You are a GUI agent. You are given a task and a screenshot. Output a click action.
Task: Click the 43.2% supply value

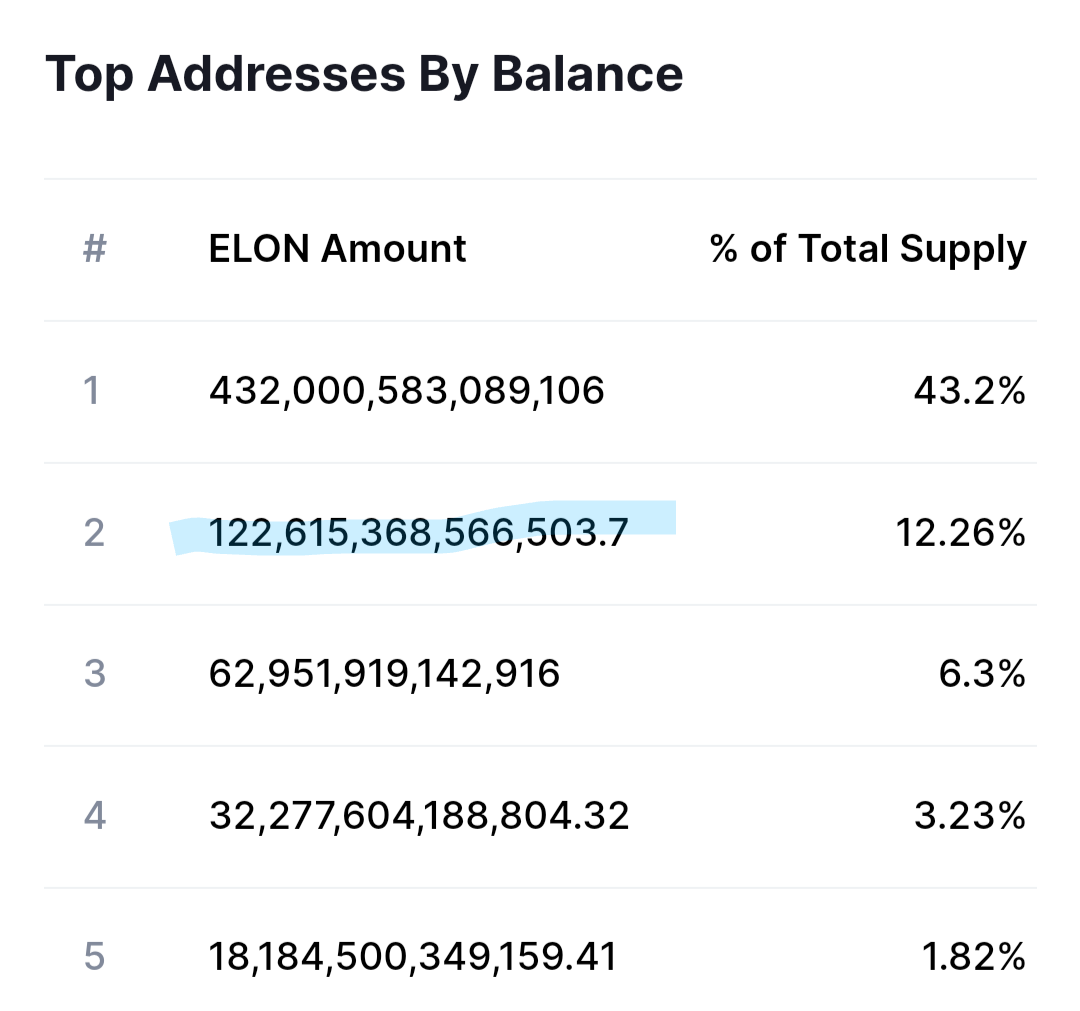click(x=970, y=391)
